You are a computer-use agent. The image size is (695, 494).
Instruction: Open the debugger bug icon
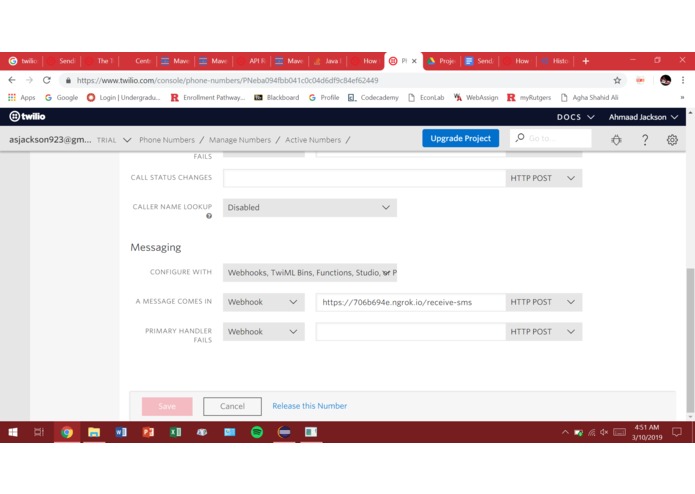pos(616,140)
